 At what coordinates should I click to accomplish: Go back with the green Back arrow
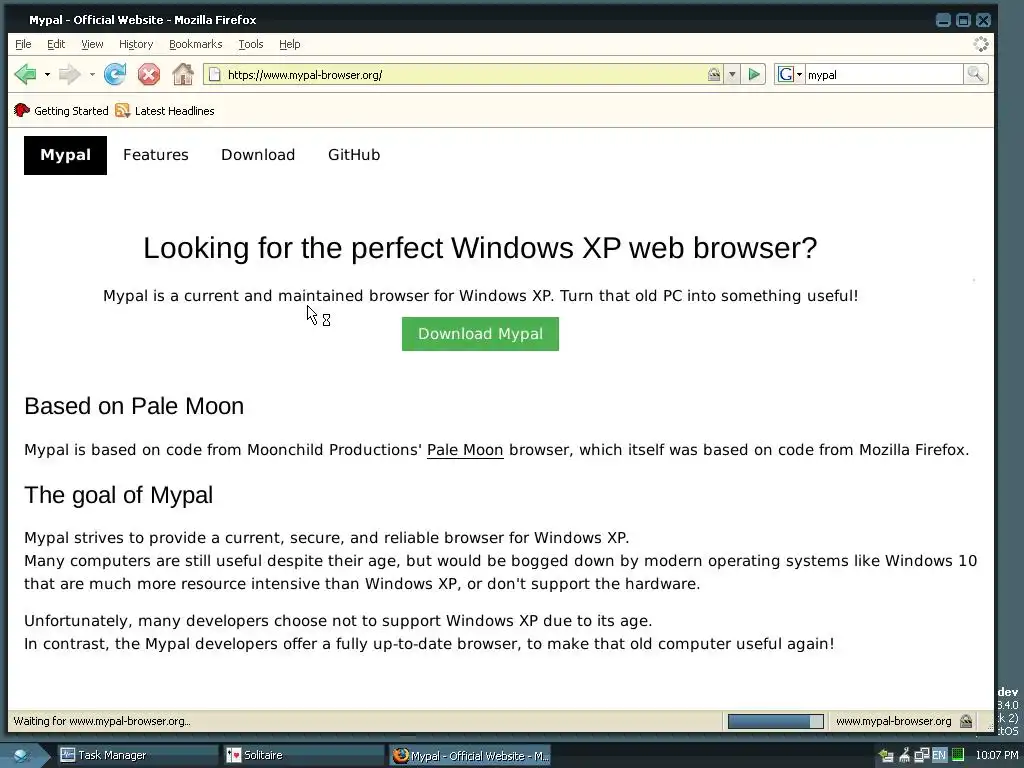[25, 74]
